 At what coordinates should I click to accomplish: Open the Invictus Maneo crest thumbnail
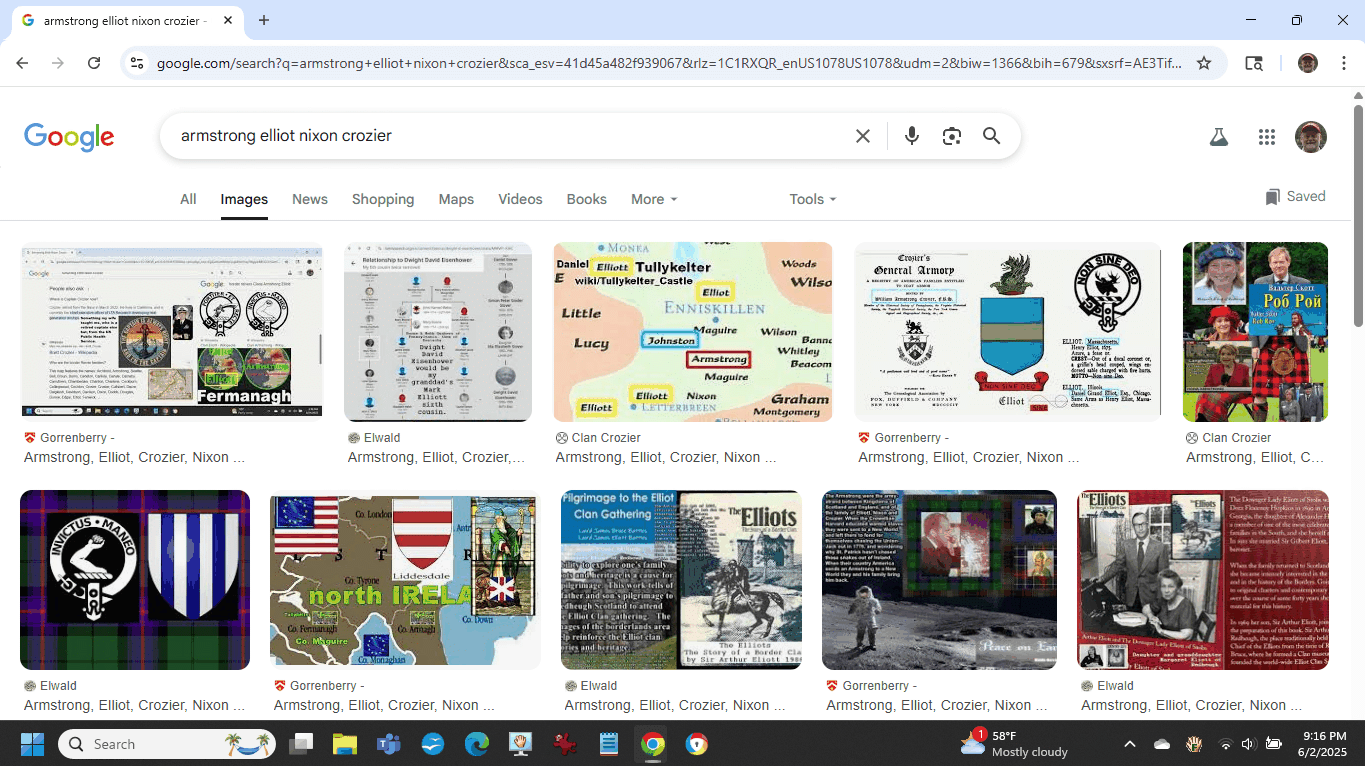[135, 580]
